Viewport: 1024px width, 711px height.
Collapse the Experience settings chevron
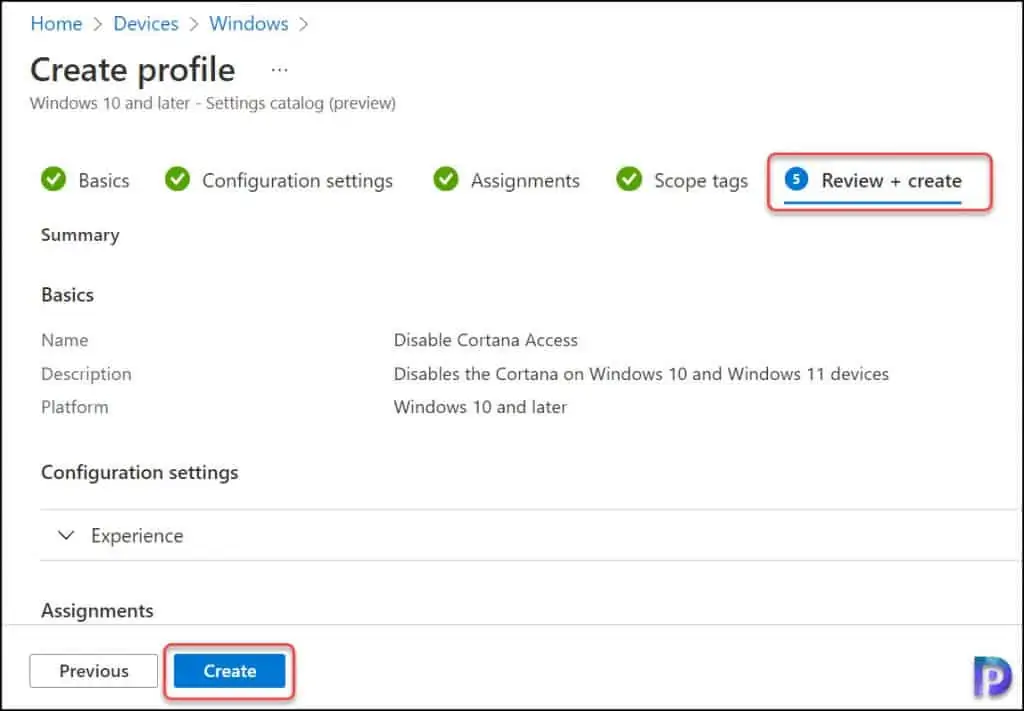(66, 535)
